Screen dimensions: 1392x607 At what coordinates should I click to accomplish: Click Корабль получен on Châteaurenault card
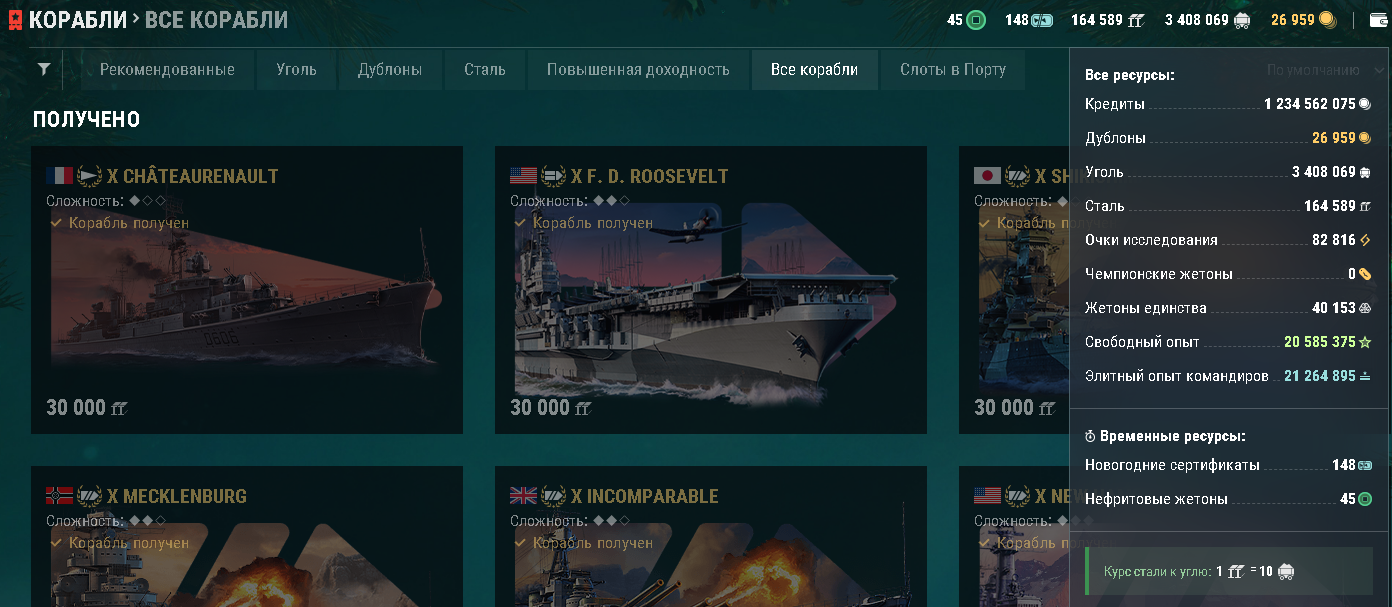(x=128, y=223)
